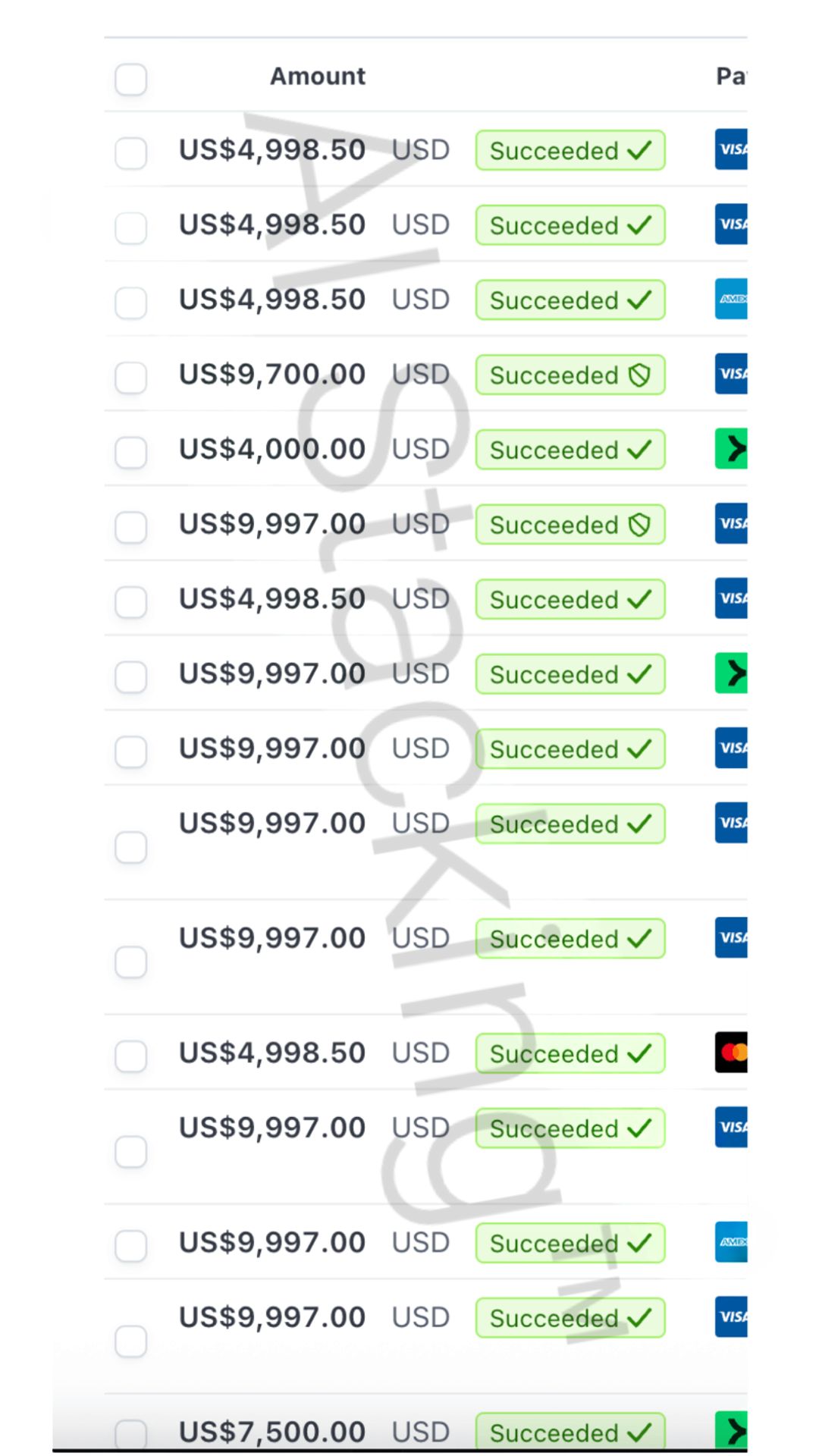Click the Amex icon in the US$4,998.50 row
Screen dimensions: 819x1456
(x=731, y=299)
